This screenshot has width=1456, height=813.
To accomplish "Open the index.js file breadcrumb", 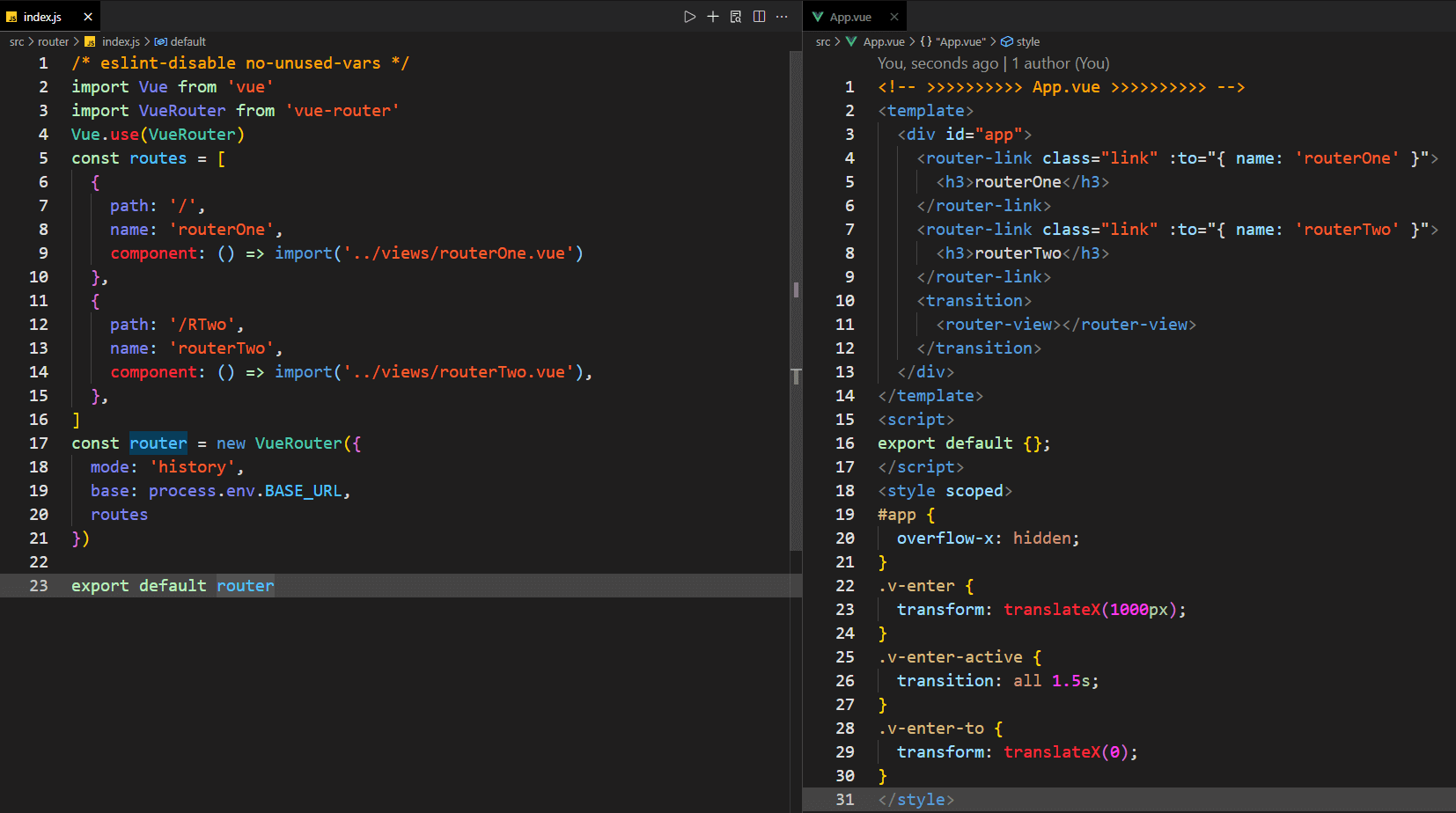I will [x=121, y=41].
